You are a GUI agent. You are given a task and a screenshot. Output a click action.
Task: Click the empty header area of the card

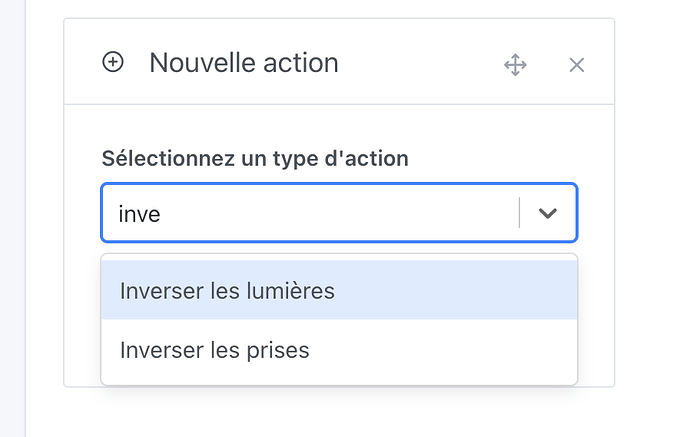pyautogui.click(x=420, y=63)
